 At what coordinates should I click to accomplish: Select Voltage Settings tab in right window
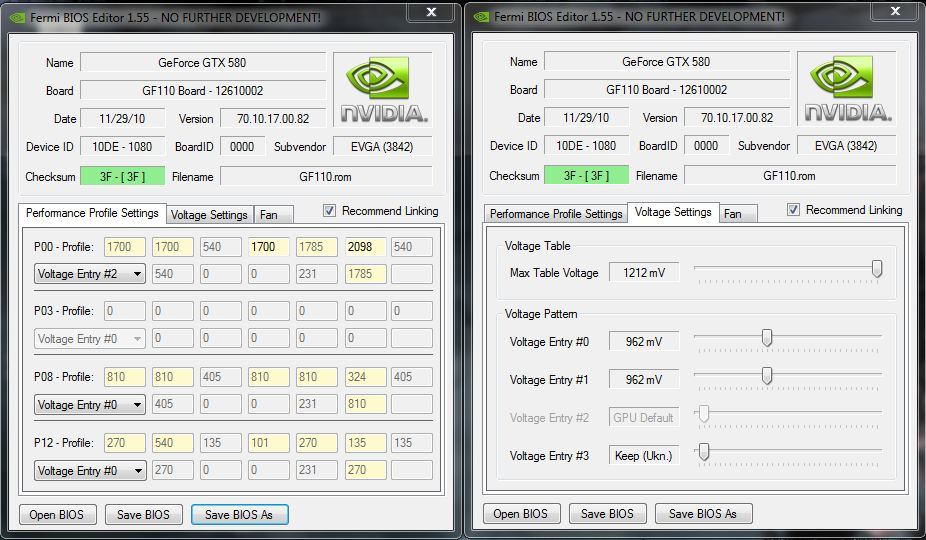pyautogui.click(x=673, y=212)
